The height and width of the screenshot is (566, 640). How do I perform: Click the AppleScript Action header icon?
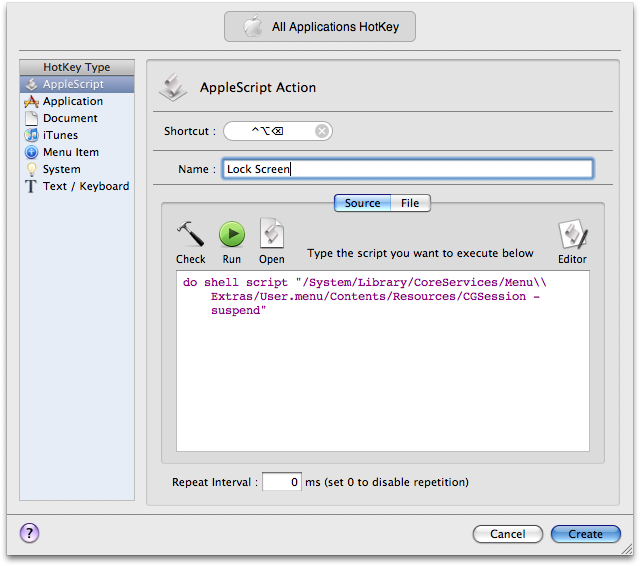pyautogui.click(x=173, y=87)
